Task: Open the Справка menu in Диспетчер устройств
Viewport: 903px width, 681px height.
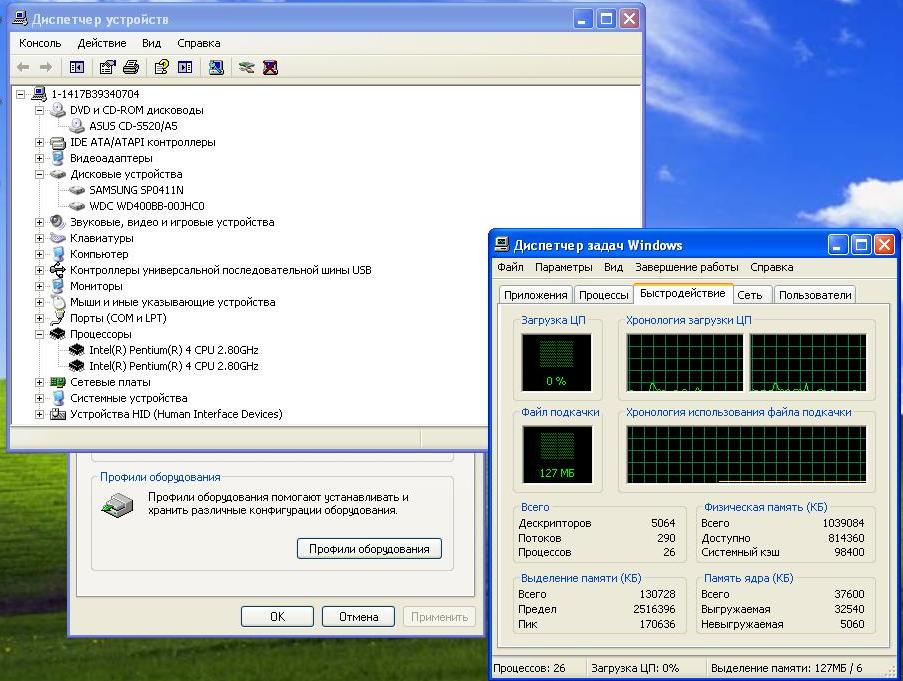Action: (x=199, y=43)
